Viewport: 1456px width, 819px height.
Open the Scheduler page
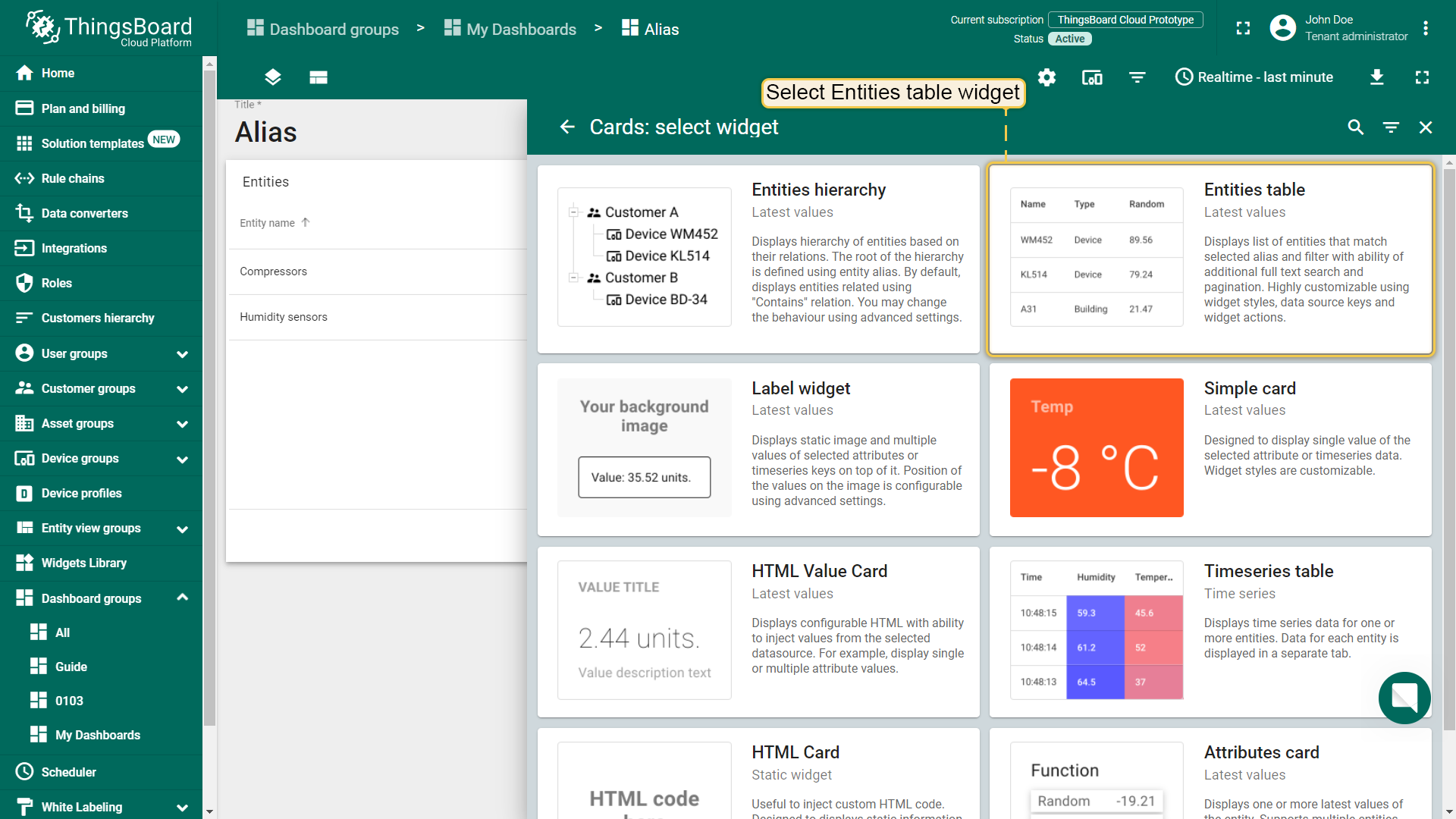(101, 772)
